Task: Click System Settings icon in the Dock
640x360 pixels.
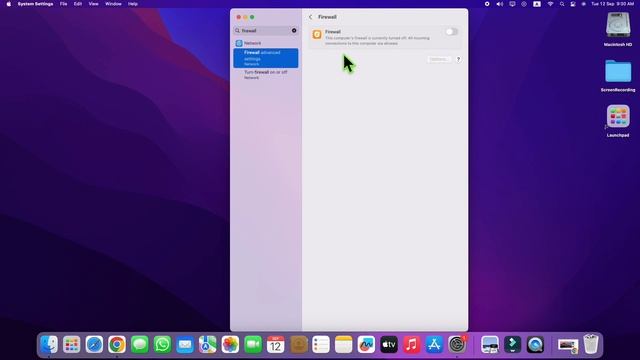Action: pyautogui.click(x=457, y=345)
